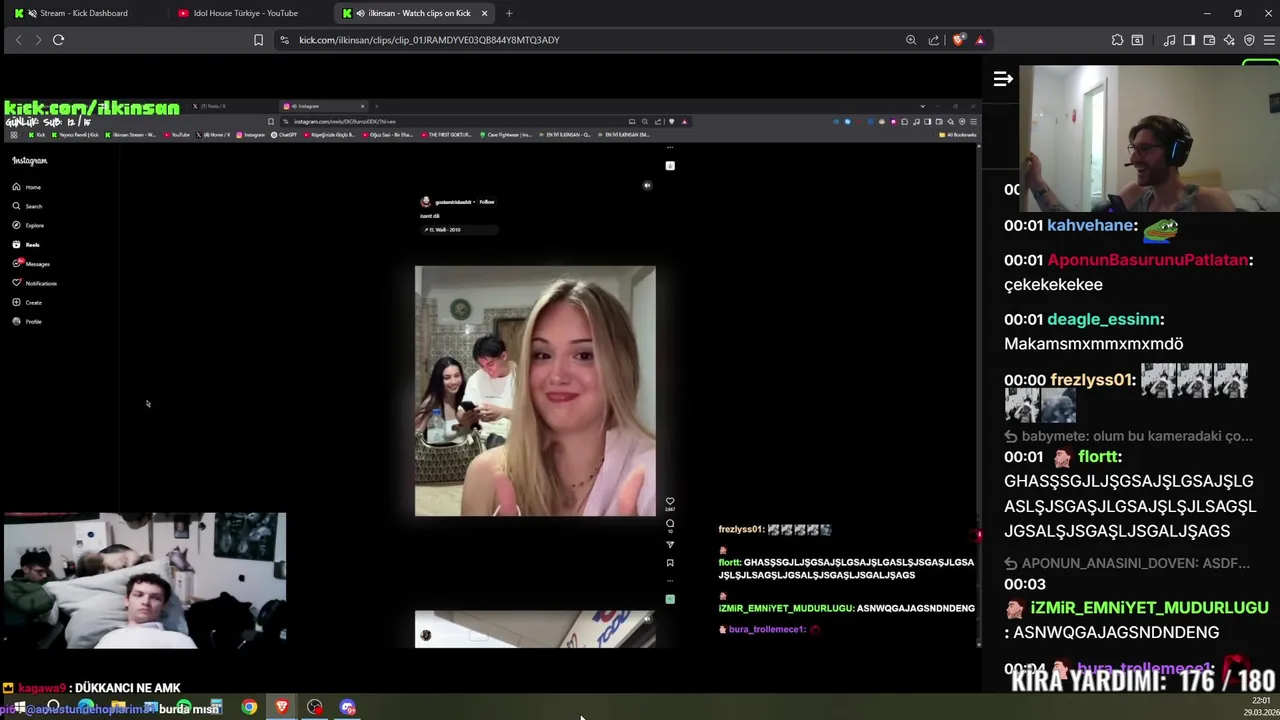Click Instagram Reels in the streamed video
Screen dimensions: 1280x720
[x=26, y=244]
